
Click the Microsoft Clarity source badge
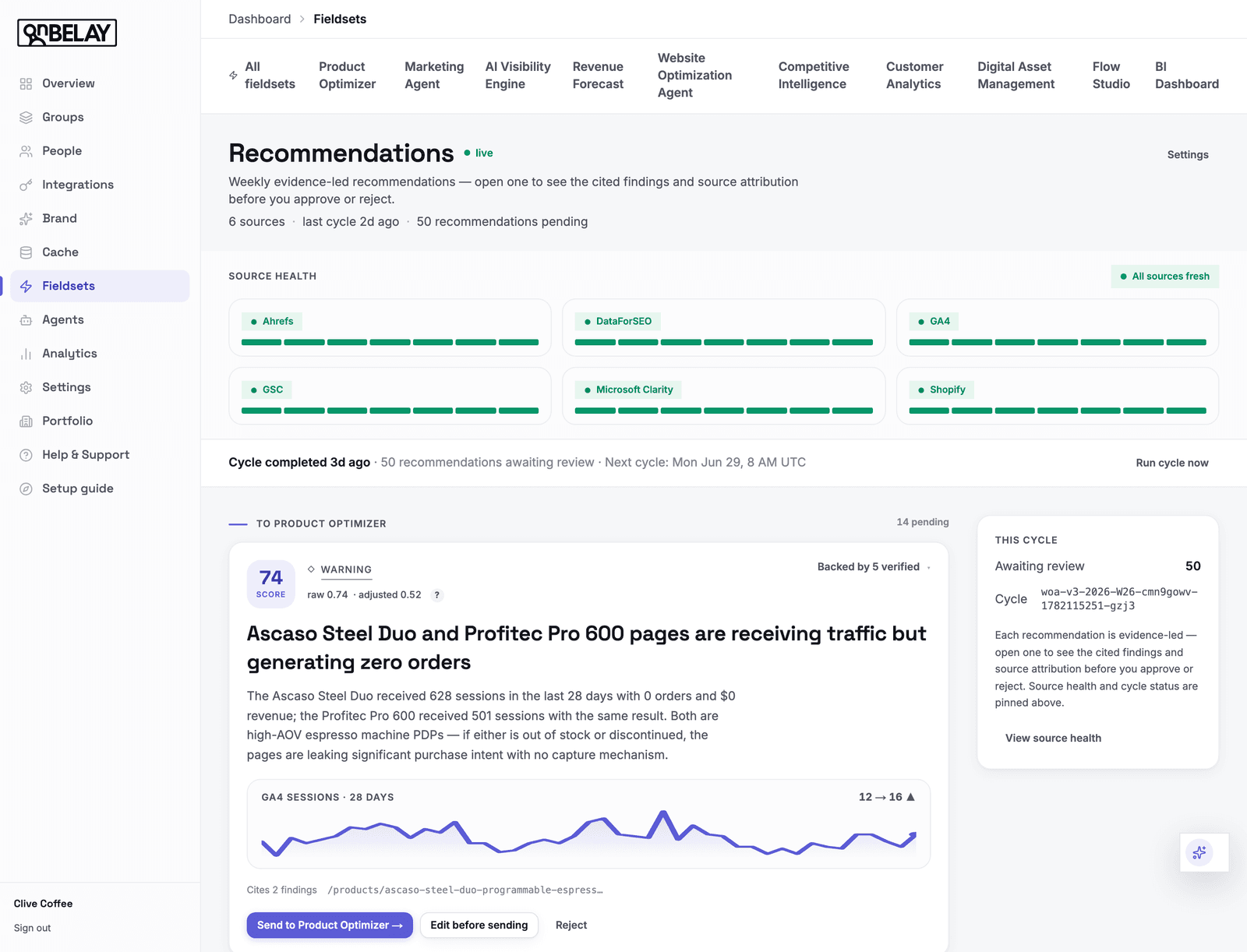coord(628,390)
